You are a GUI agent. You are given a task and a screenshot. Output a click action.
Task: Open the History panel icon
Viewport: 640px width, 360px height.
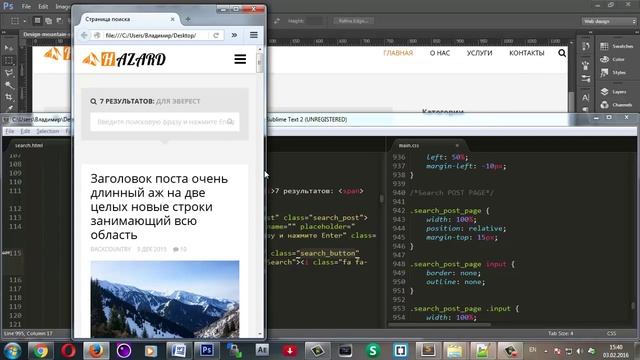(x=586, y=46)
